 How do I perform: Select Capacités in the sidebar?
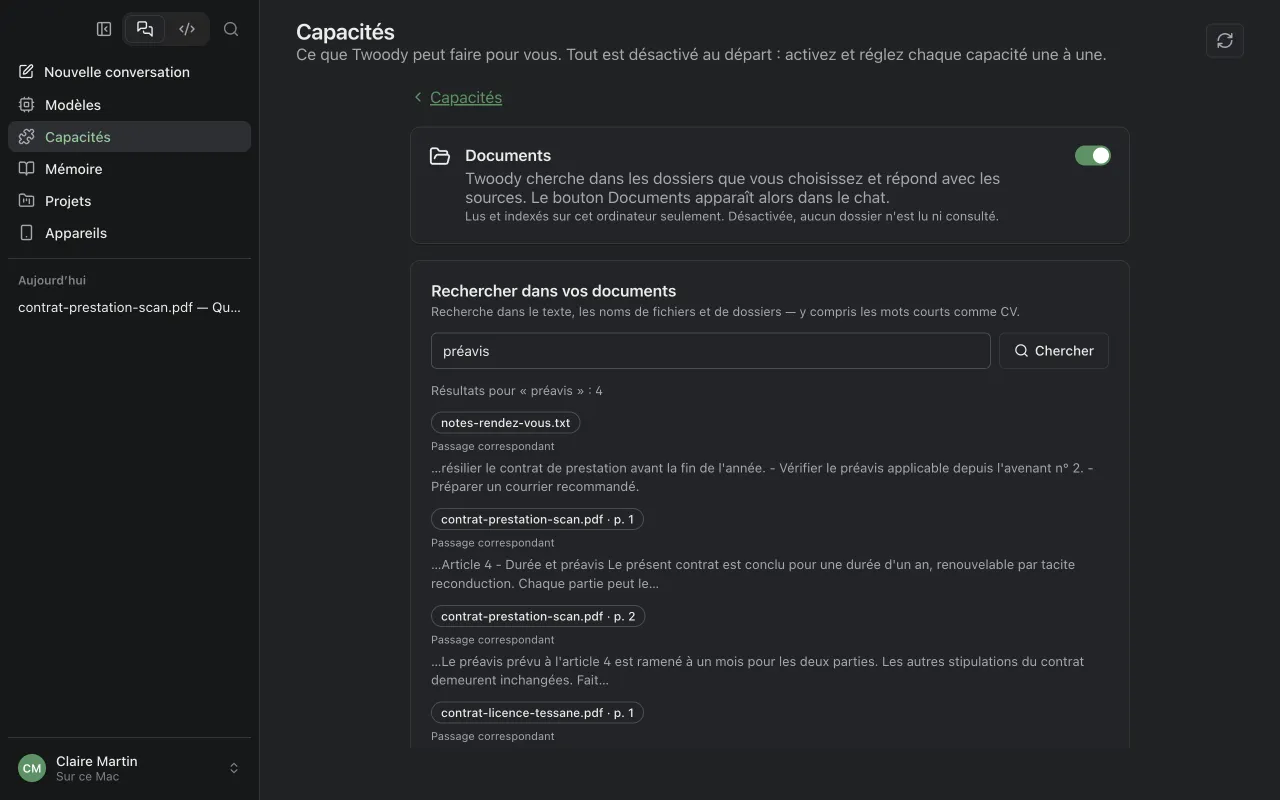pos(129,137)
